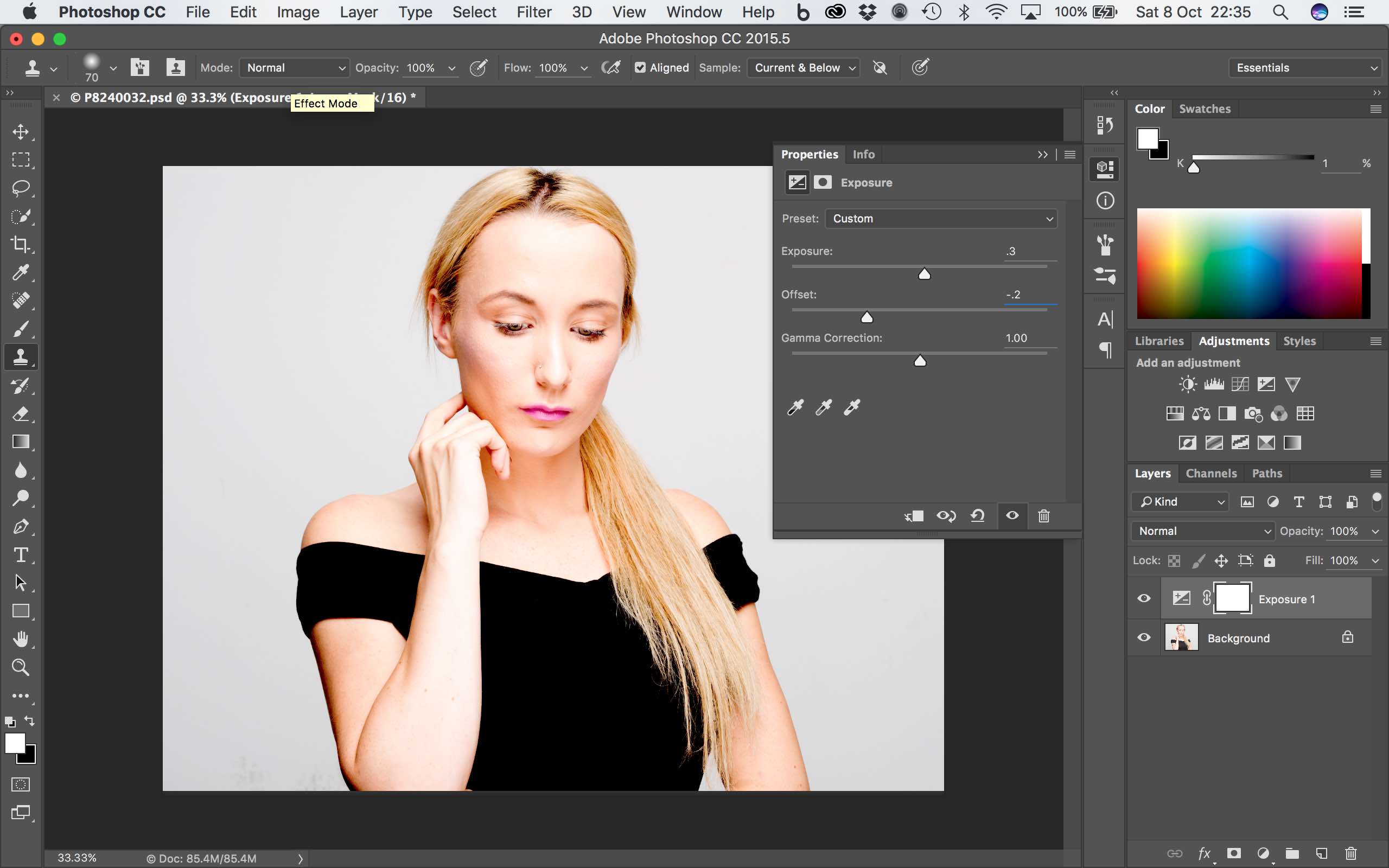Select the Crop tool
This screenshot has height=868, width=1389.
click(x=21, y=244)
